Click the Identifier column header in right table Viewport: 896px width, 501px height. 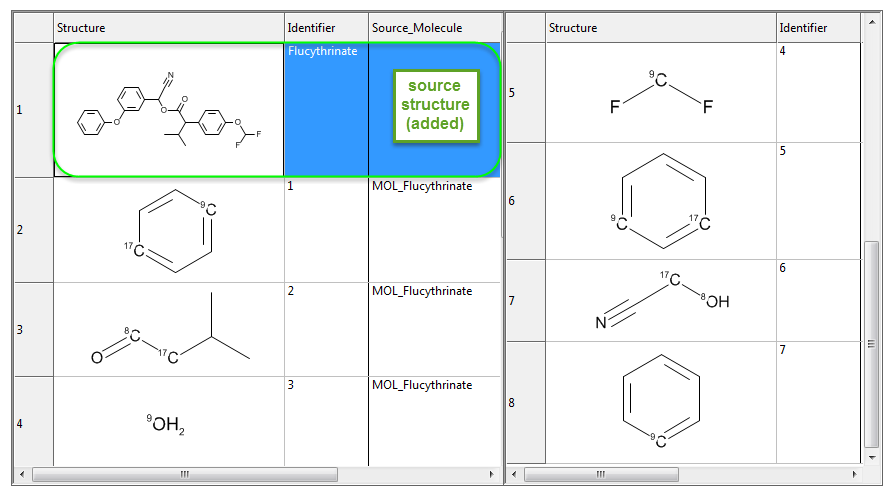pos(818,27)
